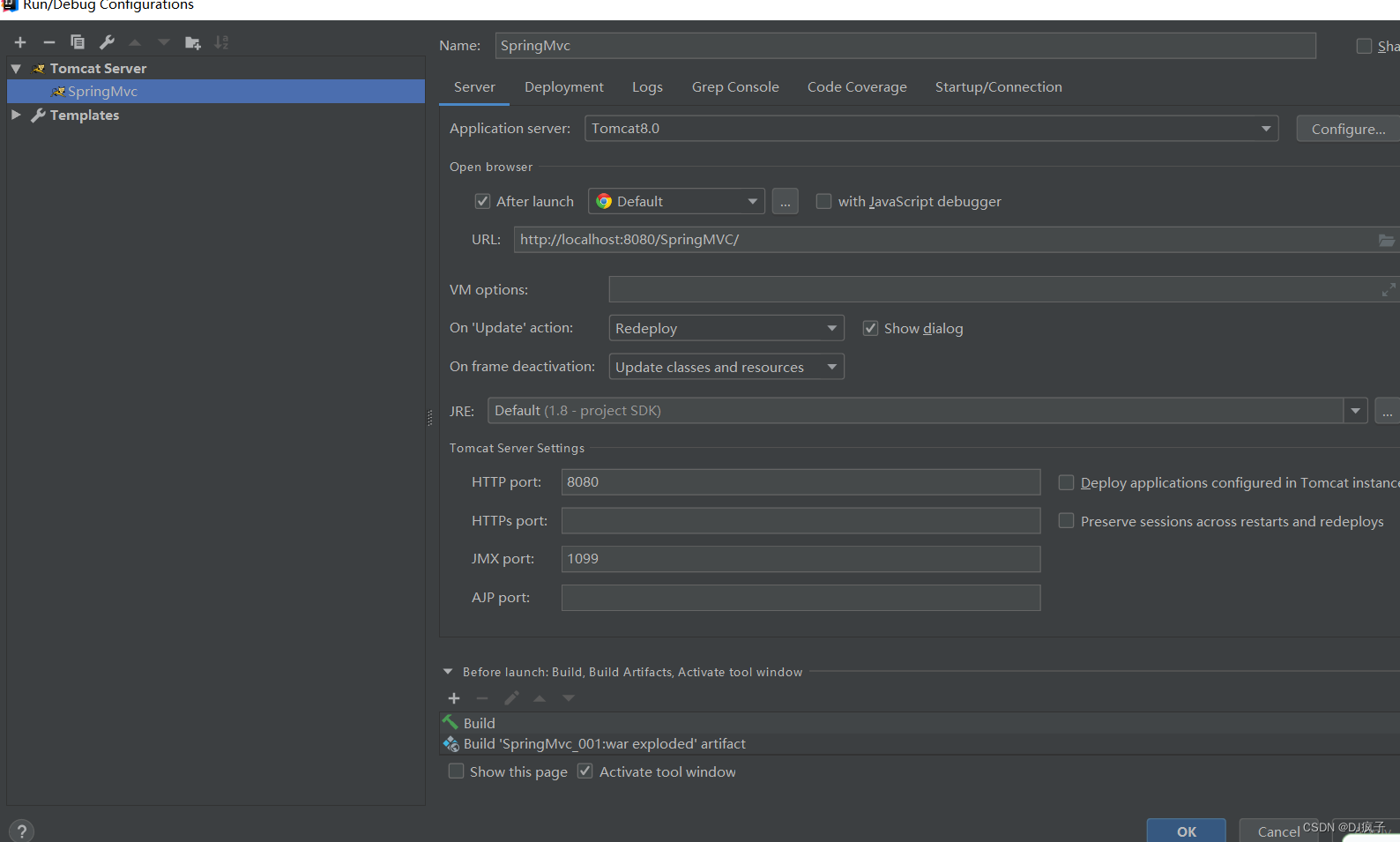Toggle Activate tool window checkbox

[x=585, y=771]
